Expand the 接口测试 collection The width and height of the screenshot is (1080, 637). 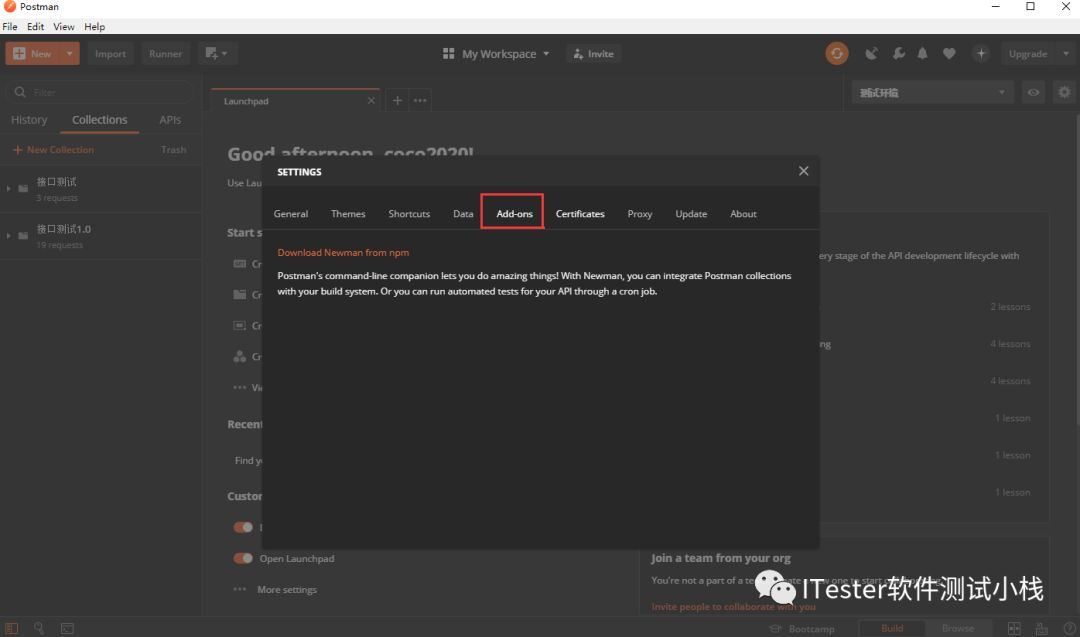coord(8,189)
